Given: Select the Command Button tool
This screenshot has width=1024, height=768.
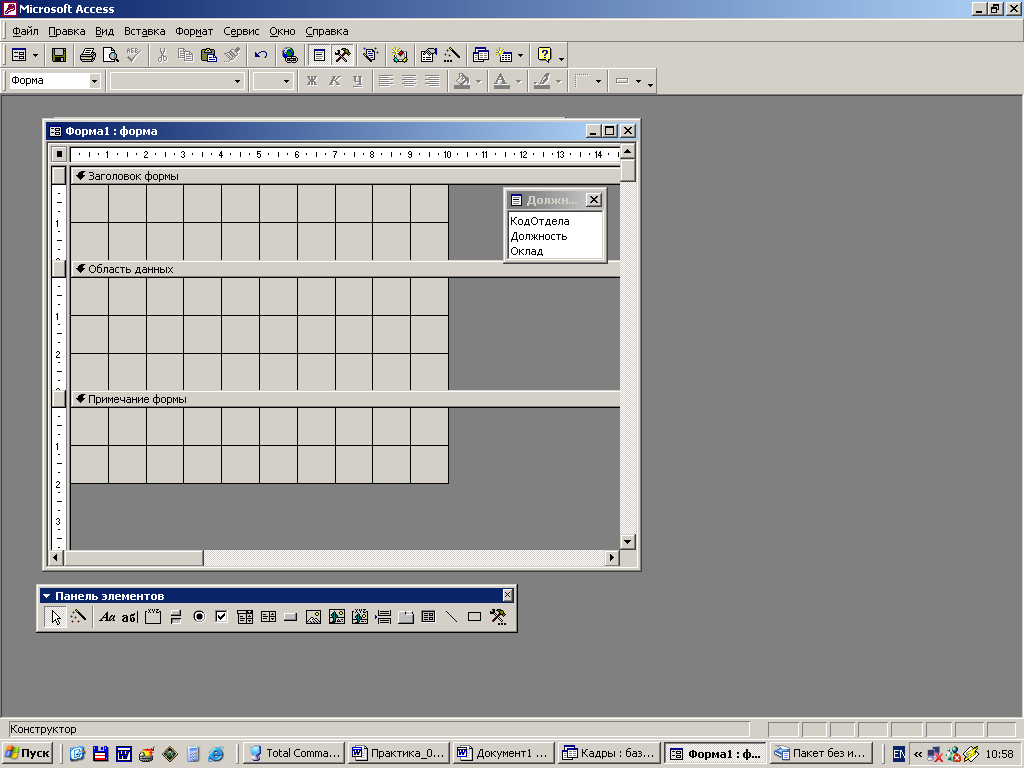Looking at the screenshot, I should [291, 617].
